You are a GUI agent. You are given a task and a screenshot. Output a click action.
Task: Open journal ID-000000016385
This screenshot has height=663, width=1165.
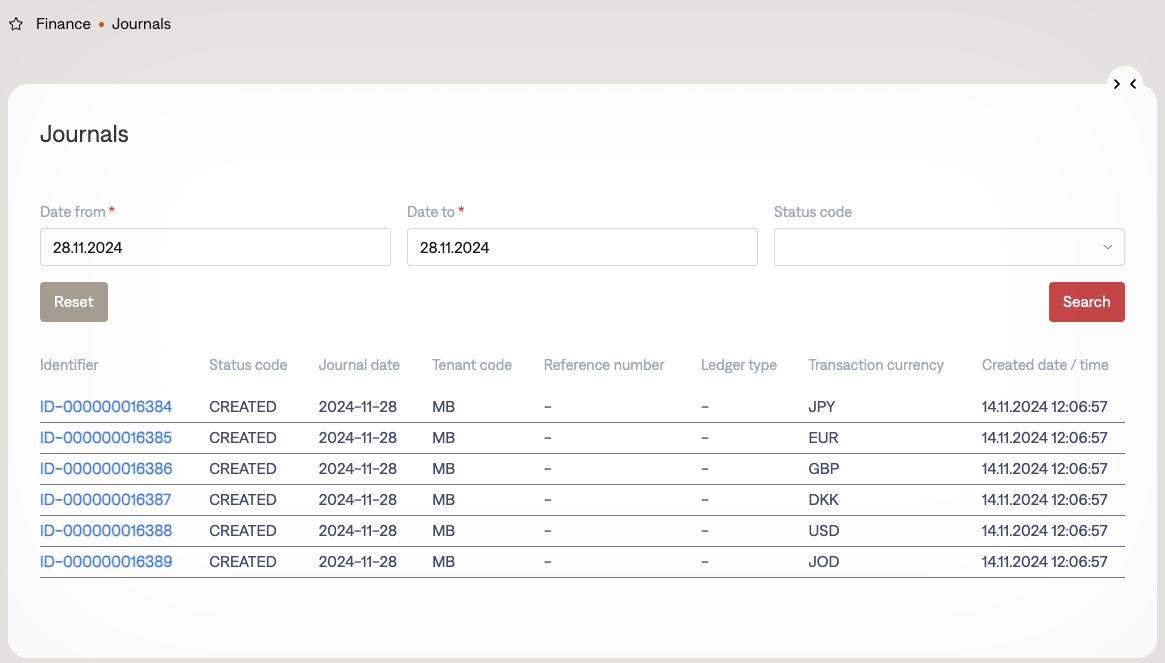(x=106, y=438)
